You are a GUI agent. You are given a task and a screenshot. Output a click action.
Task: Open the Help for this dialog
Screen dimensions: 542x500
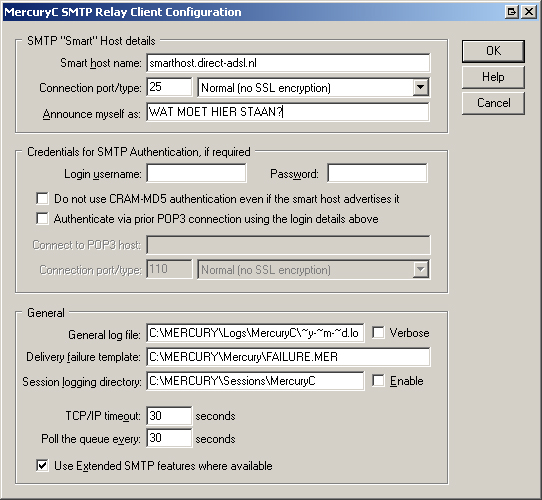click(493, 77)
